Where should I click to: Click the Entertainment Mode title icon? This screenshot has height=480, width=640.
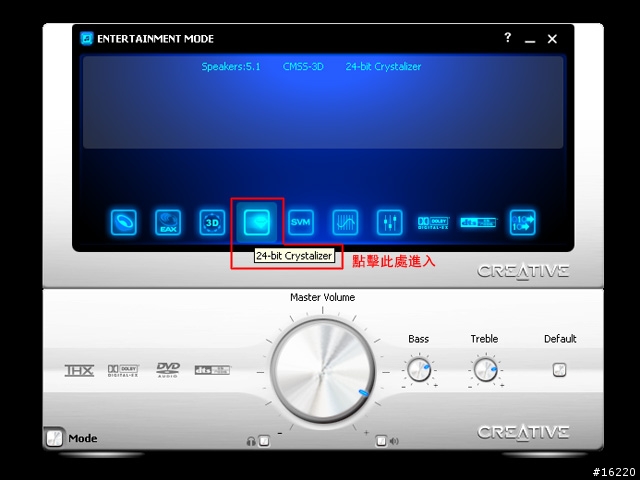click(87, 39)
